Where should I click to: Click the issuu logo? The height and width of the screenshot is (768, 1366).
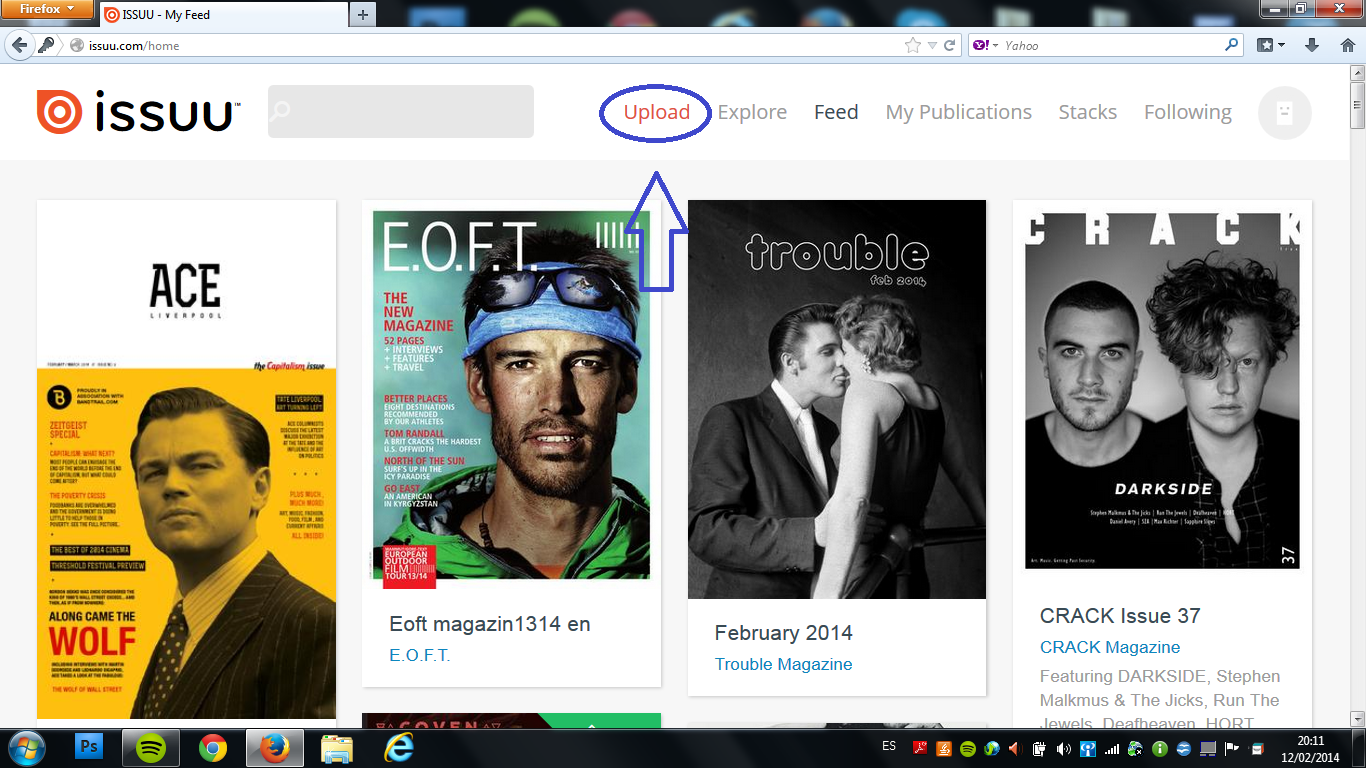(138, 111)
